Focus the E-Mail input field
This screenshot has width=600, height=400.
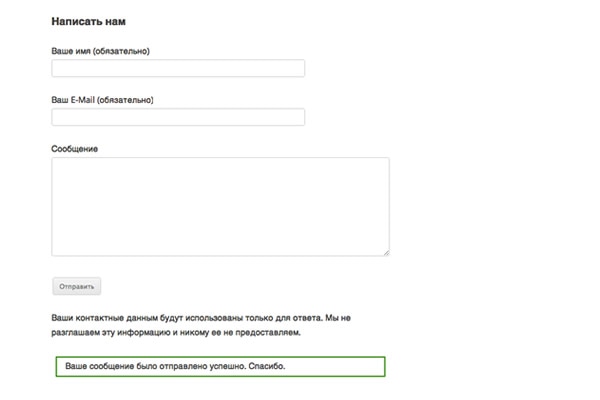178,117
